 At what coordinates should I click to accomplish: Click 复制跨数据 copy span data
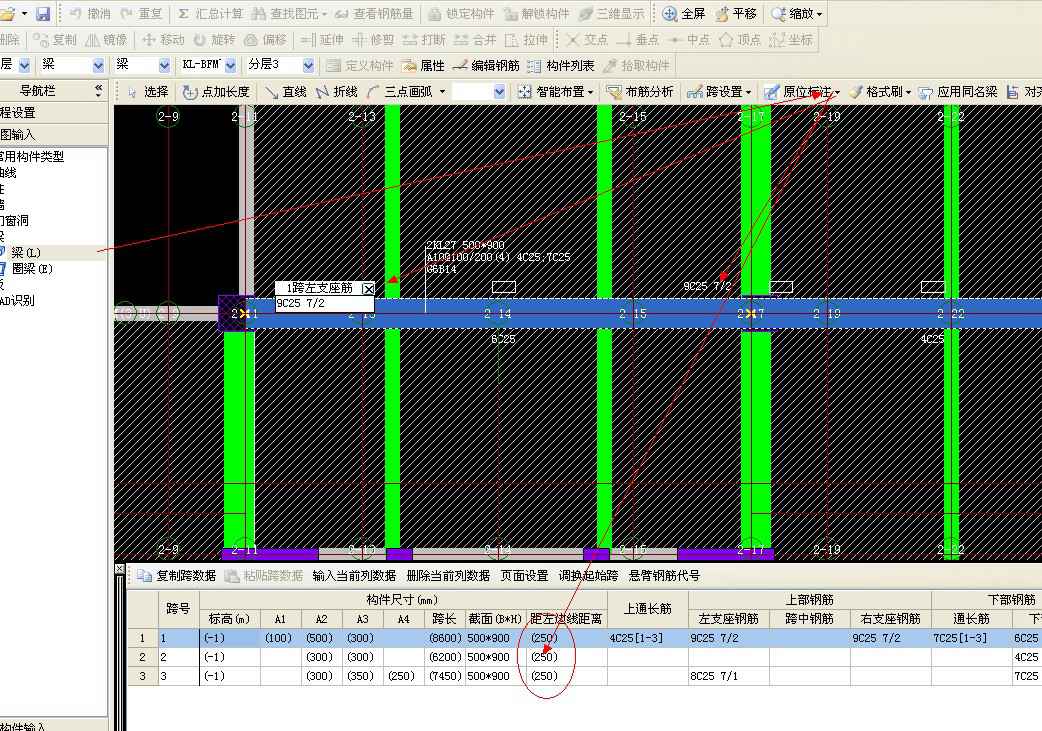click(x=177, y=575)
